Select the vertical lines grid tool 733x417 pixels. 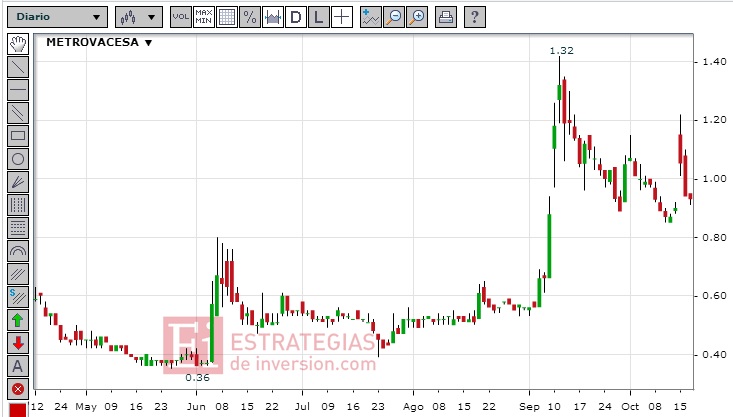(x=18, y=205)
